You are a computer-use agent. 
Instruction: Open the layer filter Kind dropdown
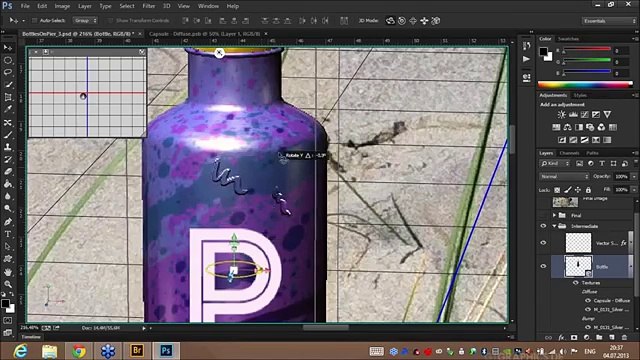(555, 164)
